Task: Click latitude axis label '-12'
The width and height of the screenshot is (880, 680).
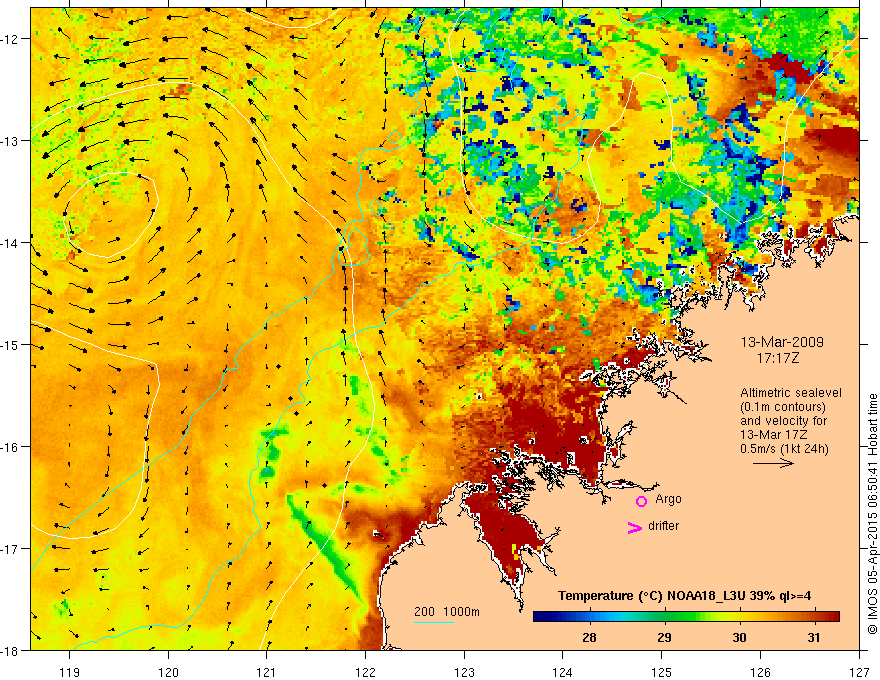Action: (9, 39)
